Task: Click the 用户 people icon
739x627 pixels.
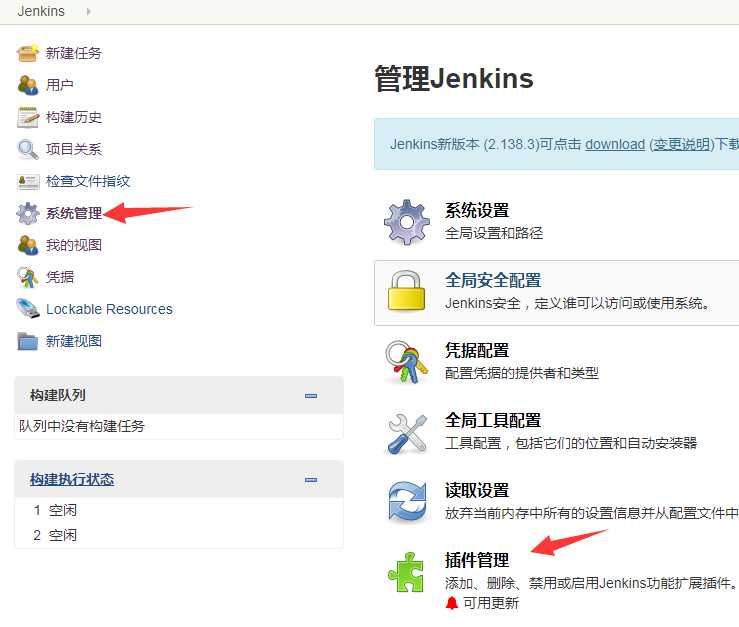Action: click(27, 85)
